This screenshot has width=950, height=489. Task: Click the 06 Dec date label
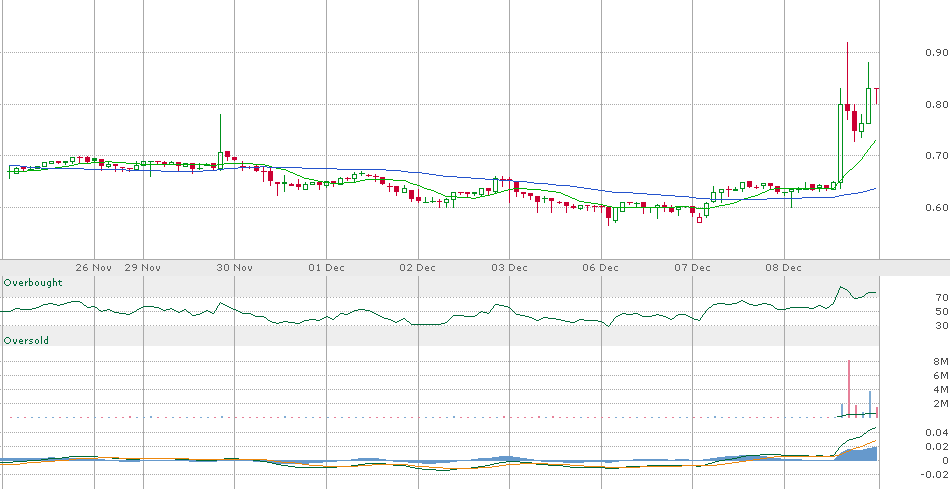click(x=600, y=267)
